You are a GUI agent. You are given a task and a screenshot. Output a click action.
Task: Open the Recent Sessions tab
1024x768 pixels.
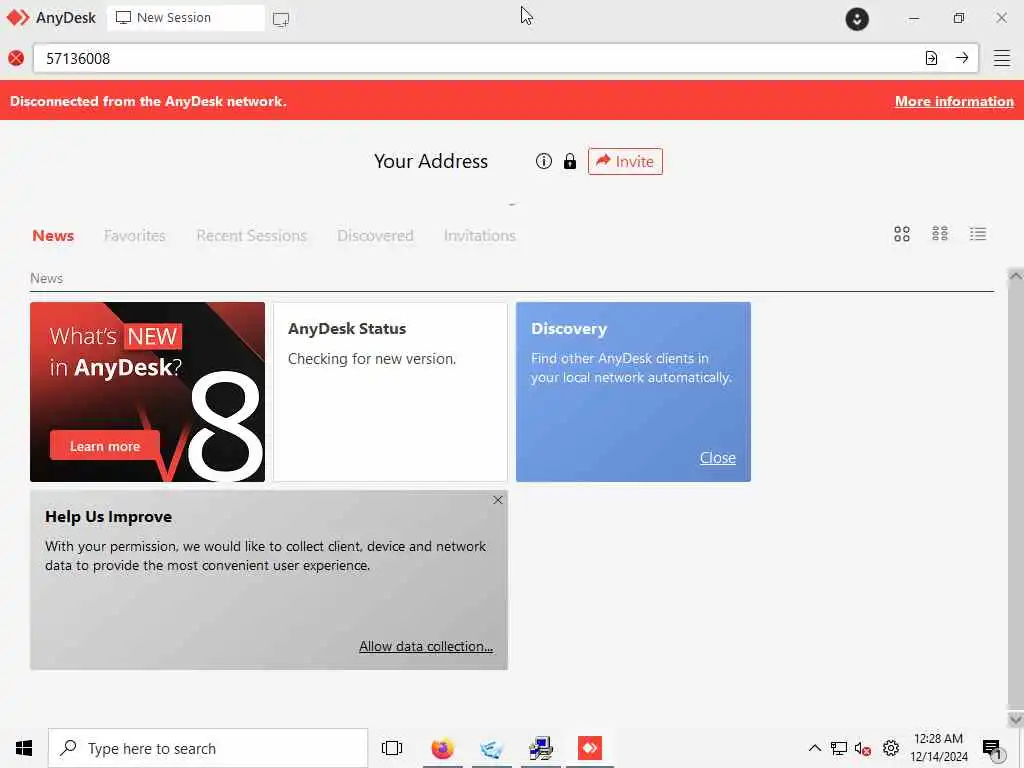click(x=251, y=236)
